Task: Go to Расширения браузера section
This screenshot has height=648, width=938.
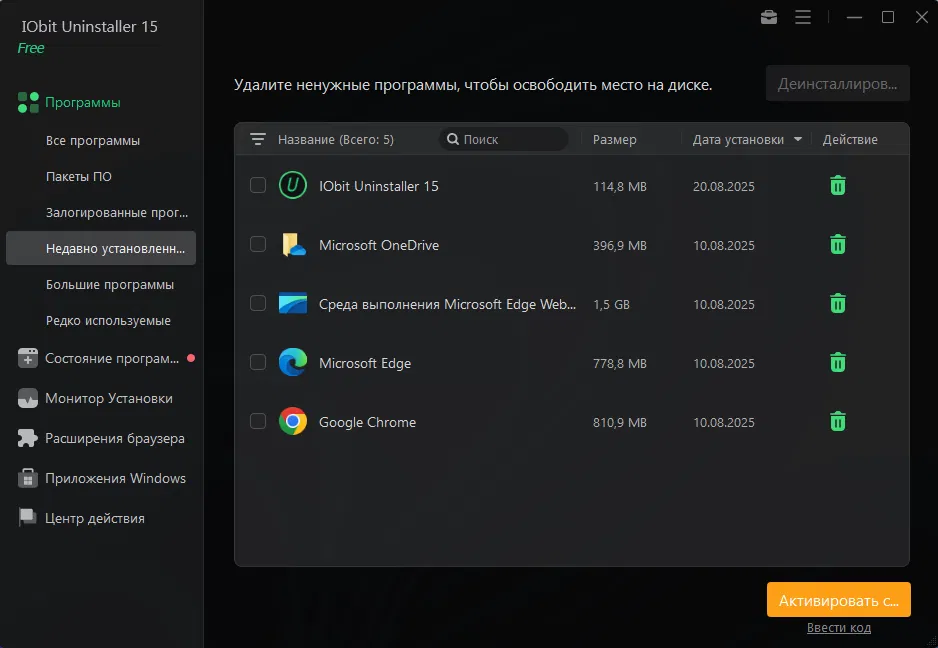Action: click(114, 439)
